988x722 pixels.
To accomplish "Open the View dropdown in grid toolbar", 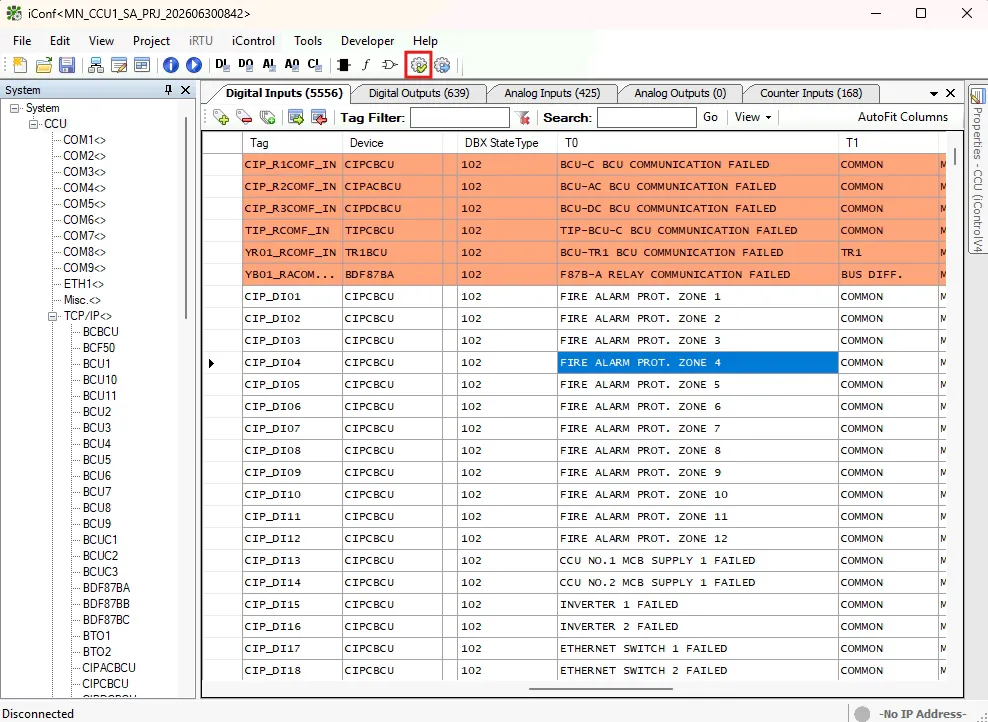I will 753,117.
